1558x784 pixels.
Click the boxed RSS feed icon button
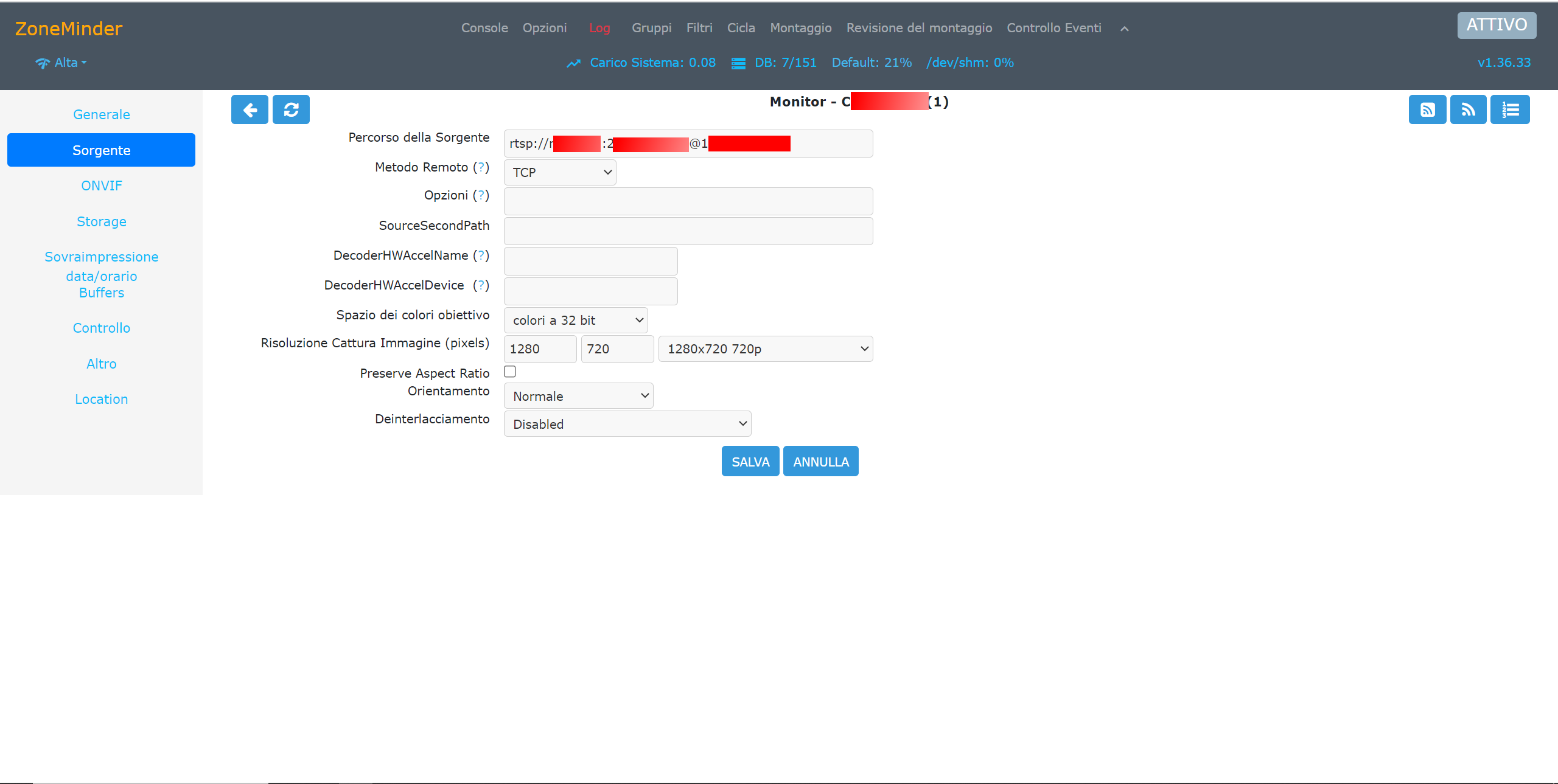(x=1427, y=109)
